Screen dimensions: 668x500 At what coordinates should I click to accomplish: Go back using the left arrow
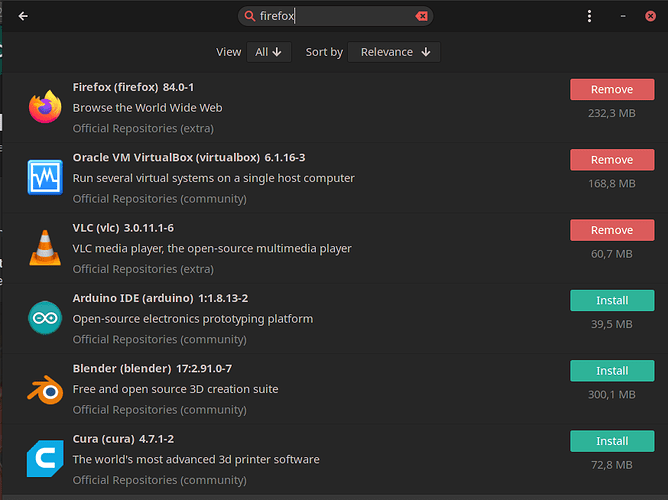(23, 16)
